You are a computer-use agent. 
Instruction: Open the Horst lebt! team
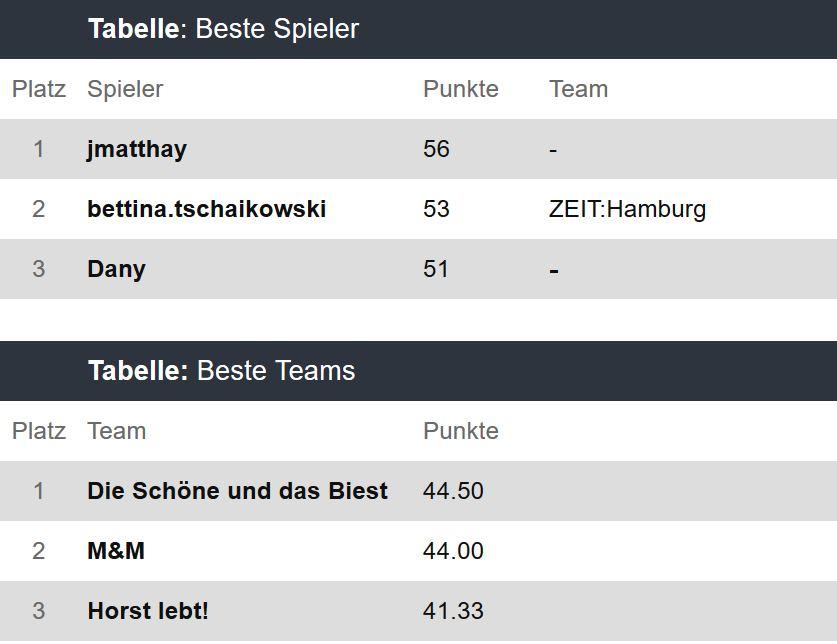pos(148,611)
